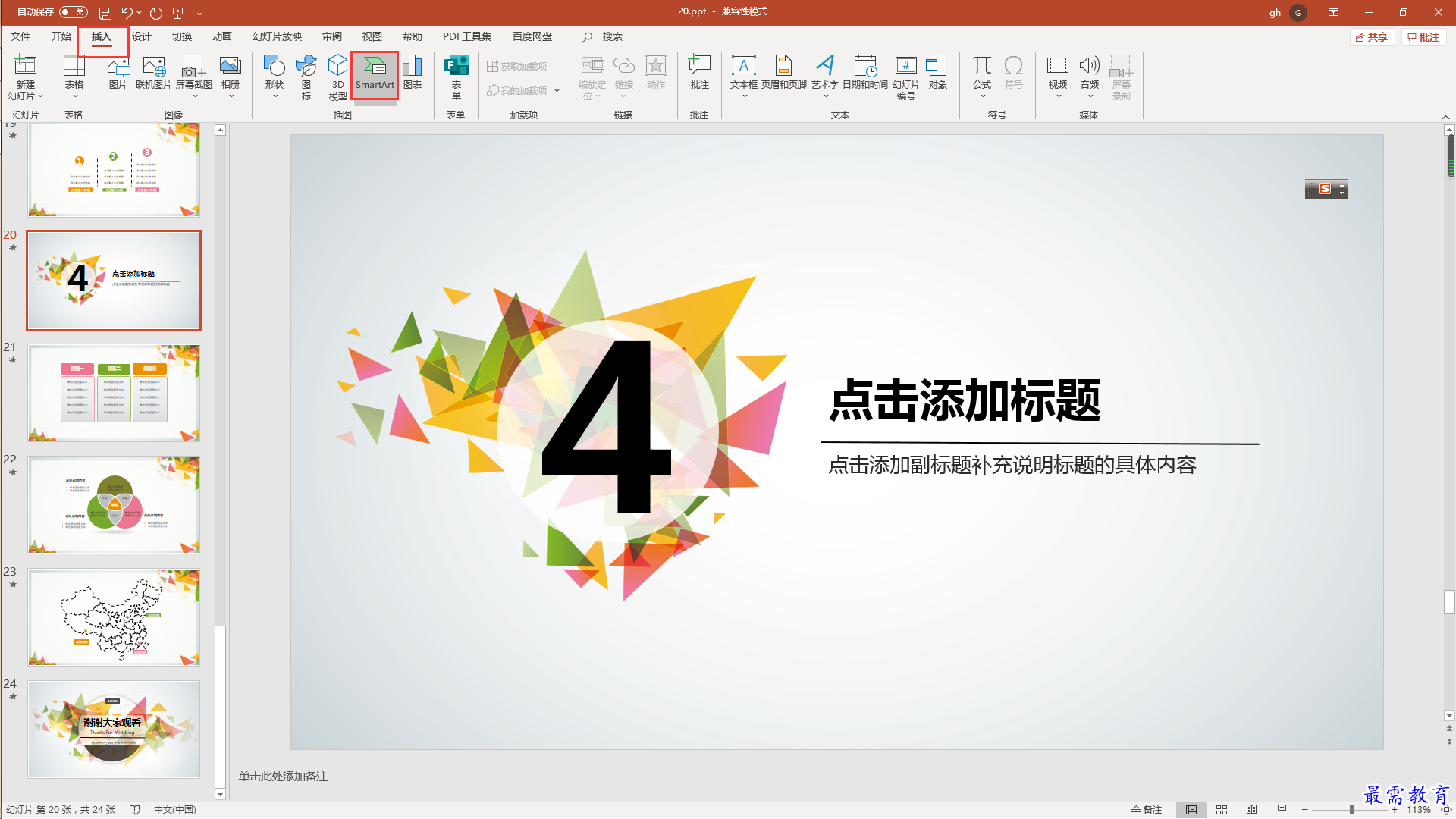Click the SmartArt button
This screenshot has height=819, width=1456.
[x=375, y=74]
